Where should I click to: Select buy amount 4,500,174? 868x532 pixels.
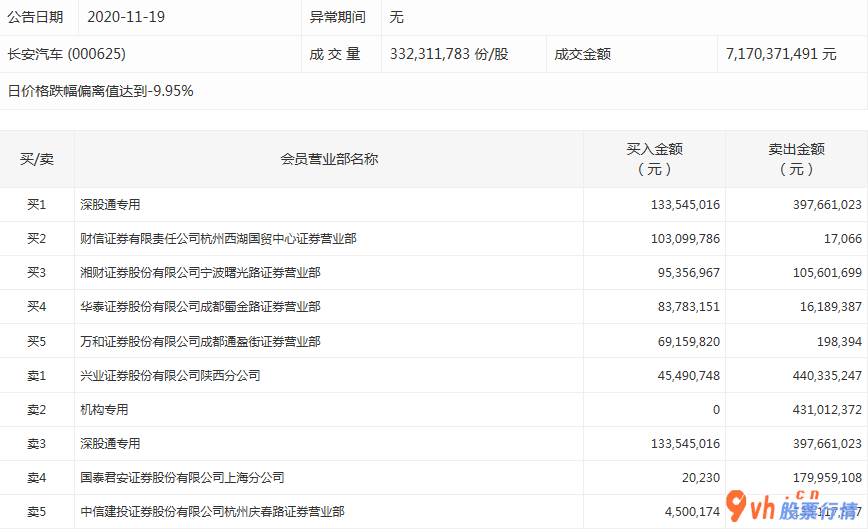(x=693, y=512)
